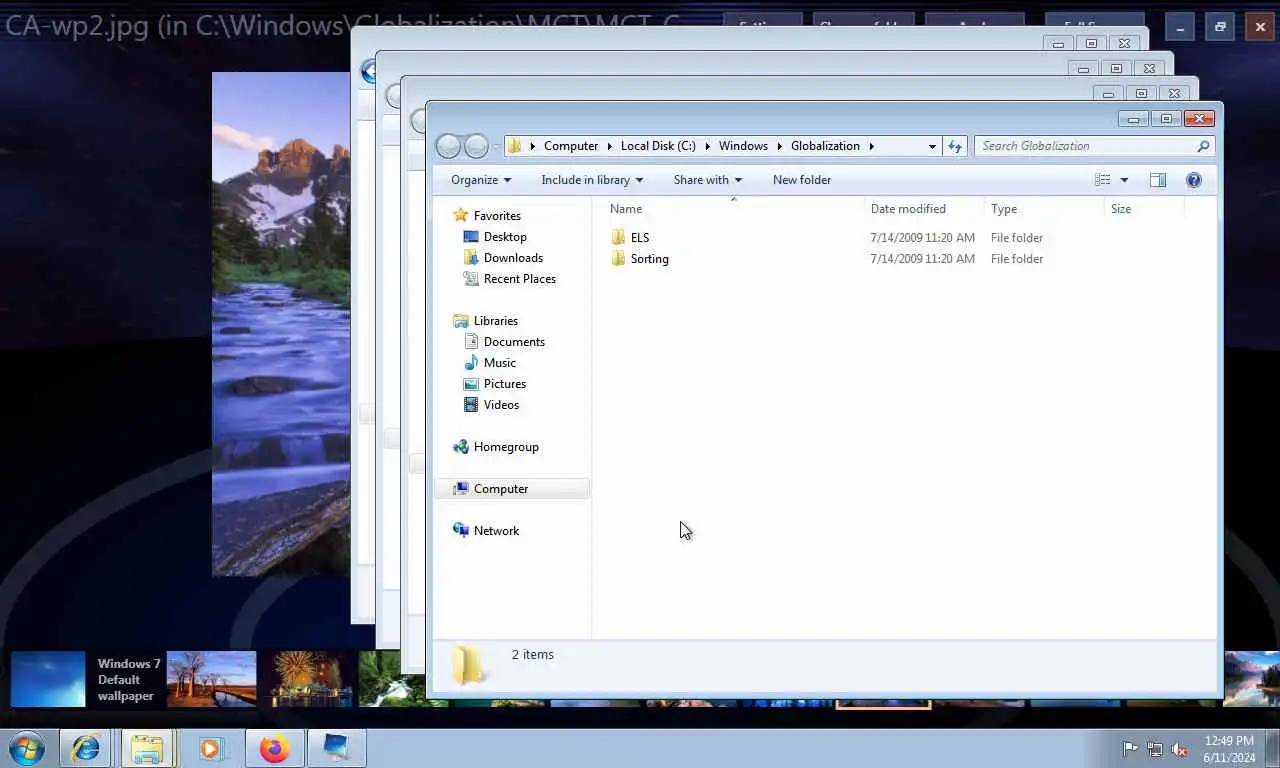Open the address bar history dropdown
Image resolution: width=1280 pixels, height=768 pixels.
(x=932, y=146)
